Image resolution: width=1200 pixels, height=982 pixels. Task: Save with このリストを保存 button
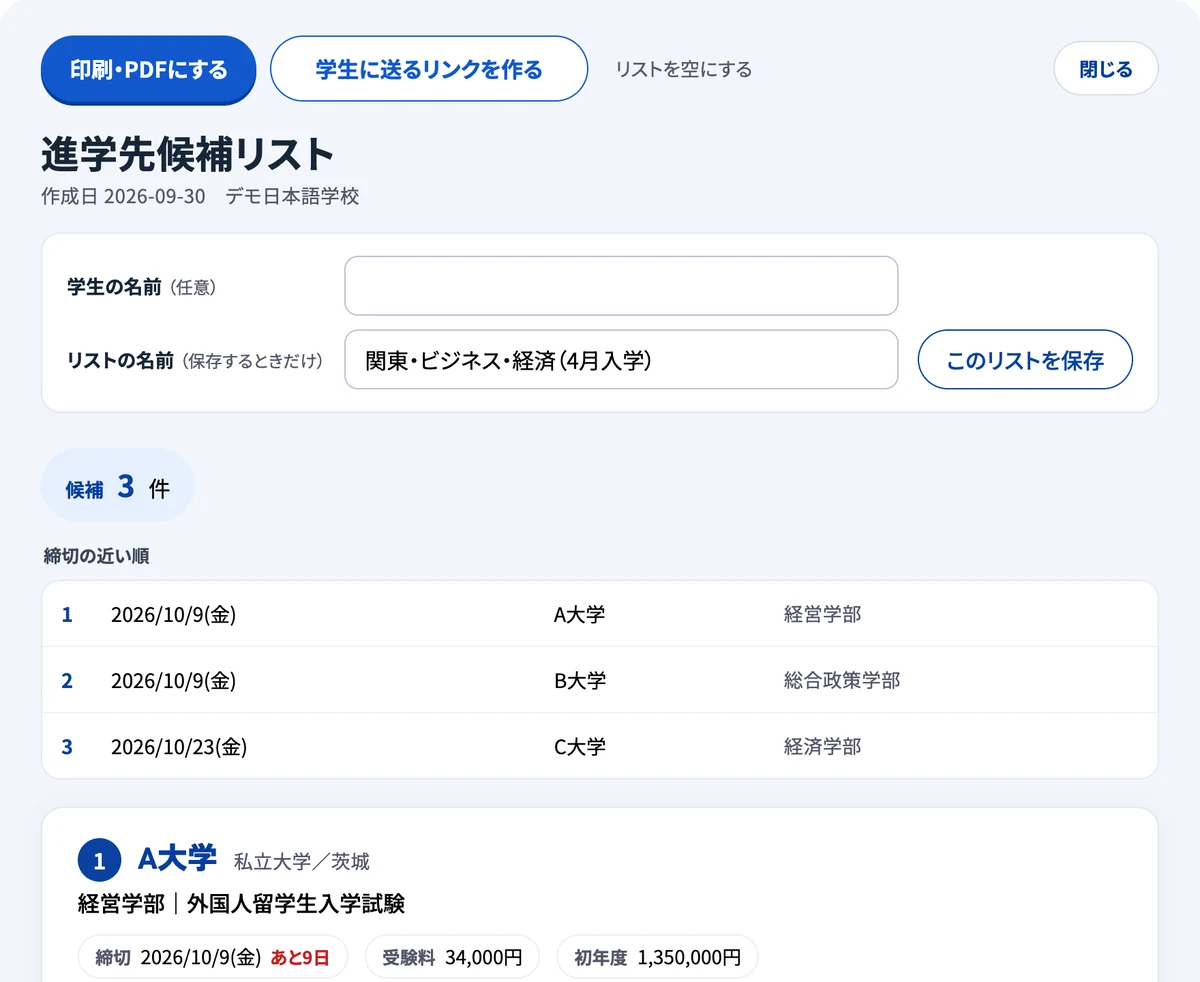(x=1025, y=360)
